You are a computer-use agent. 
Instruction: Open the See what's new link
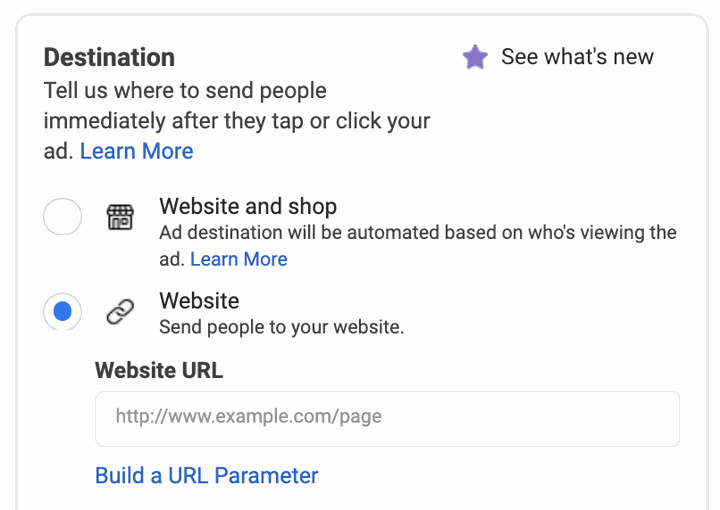(577, 57)
